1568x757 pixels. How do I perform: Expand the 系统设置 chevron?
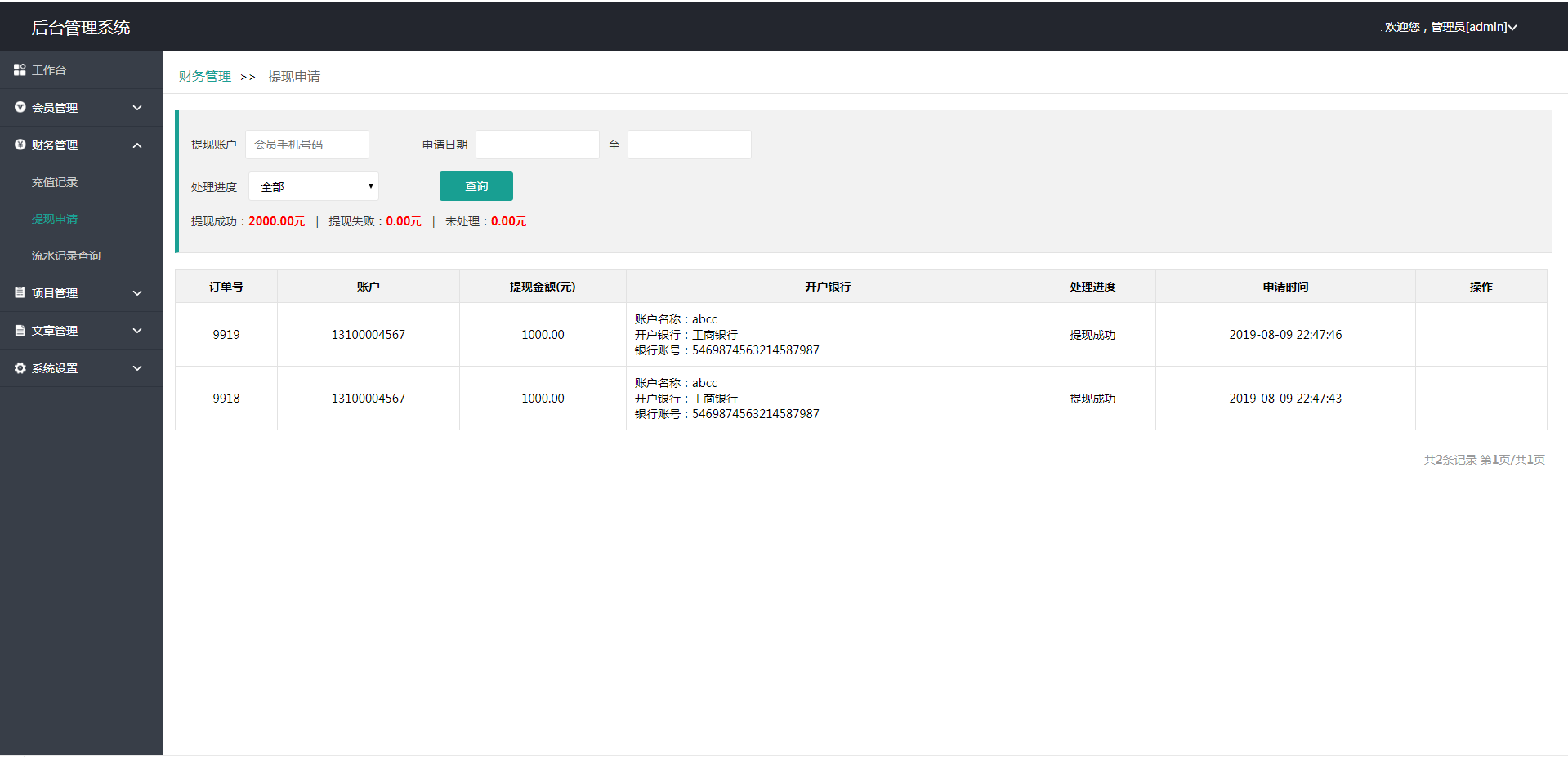[137, 368]
